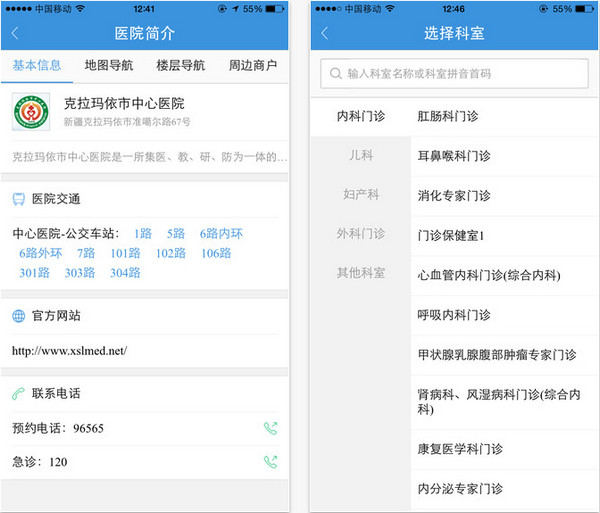
Task: Open the 楼层导航 tab
Action: [x=181, y=65]
